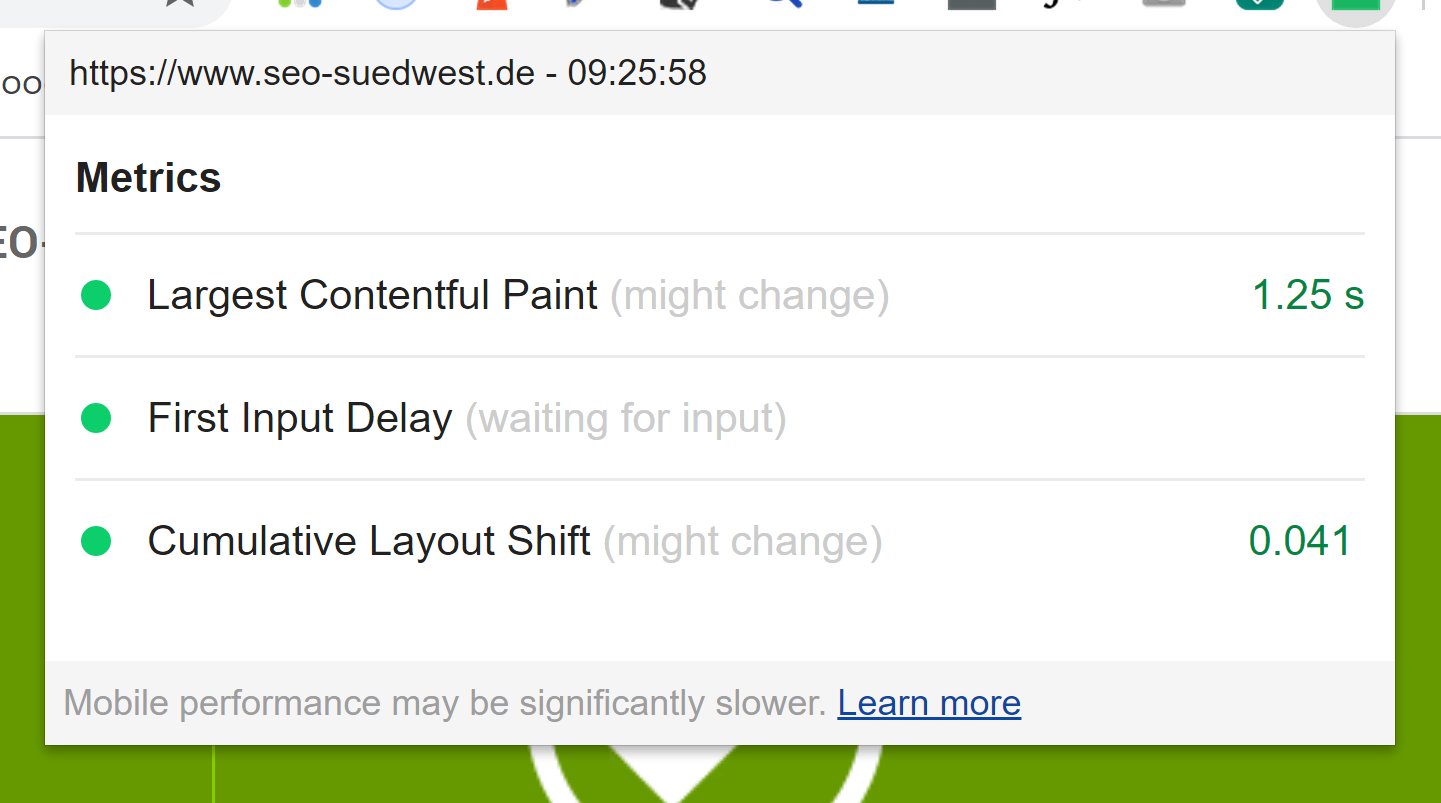Click the green dot beside Largest Contentful Paint

(96, 295)
